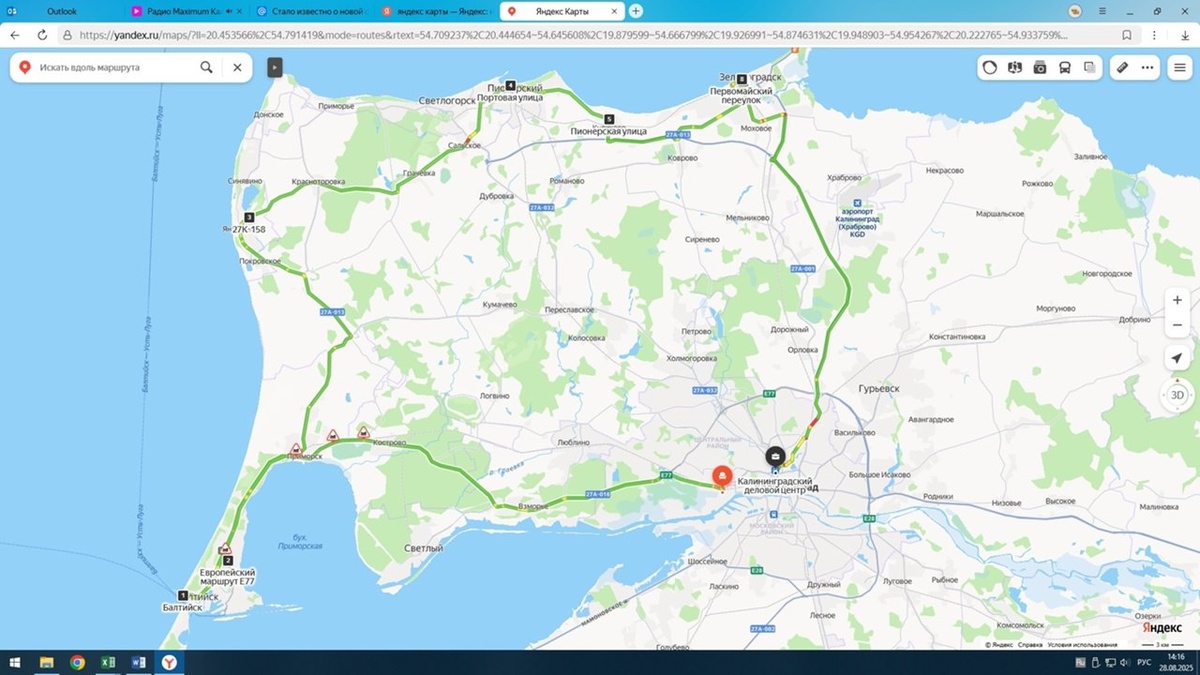Zoom in with the plus button

pyautogui.click(x=1177, y=300)
